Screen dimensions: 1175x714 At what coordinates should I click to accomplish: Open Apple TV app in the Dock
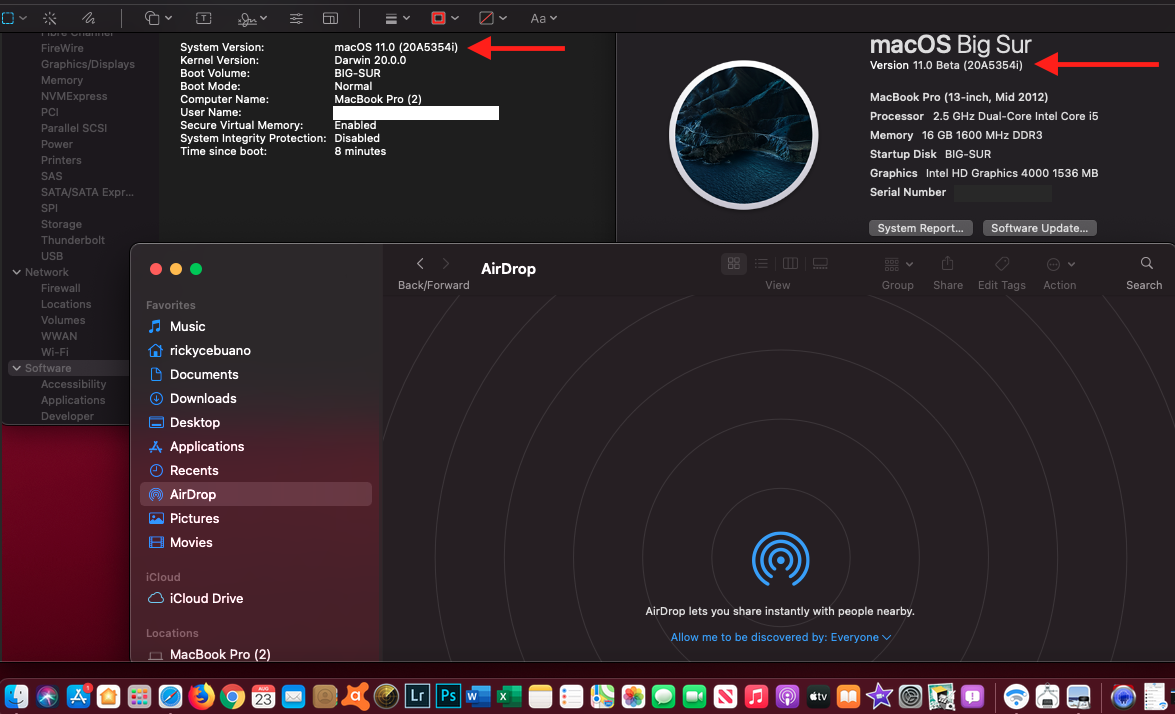click(818, 696)
